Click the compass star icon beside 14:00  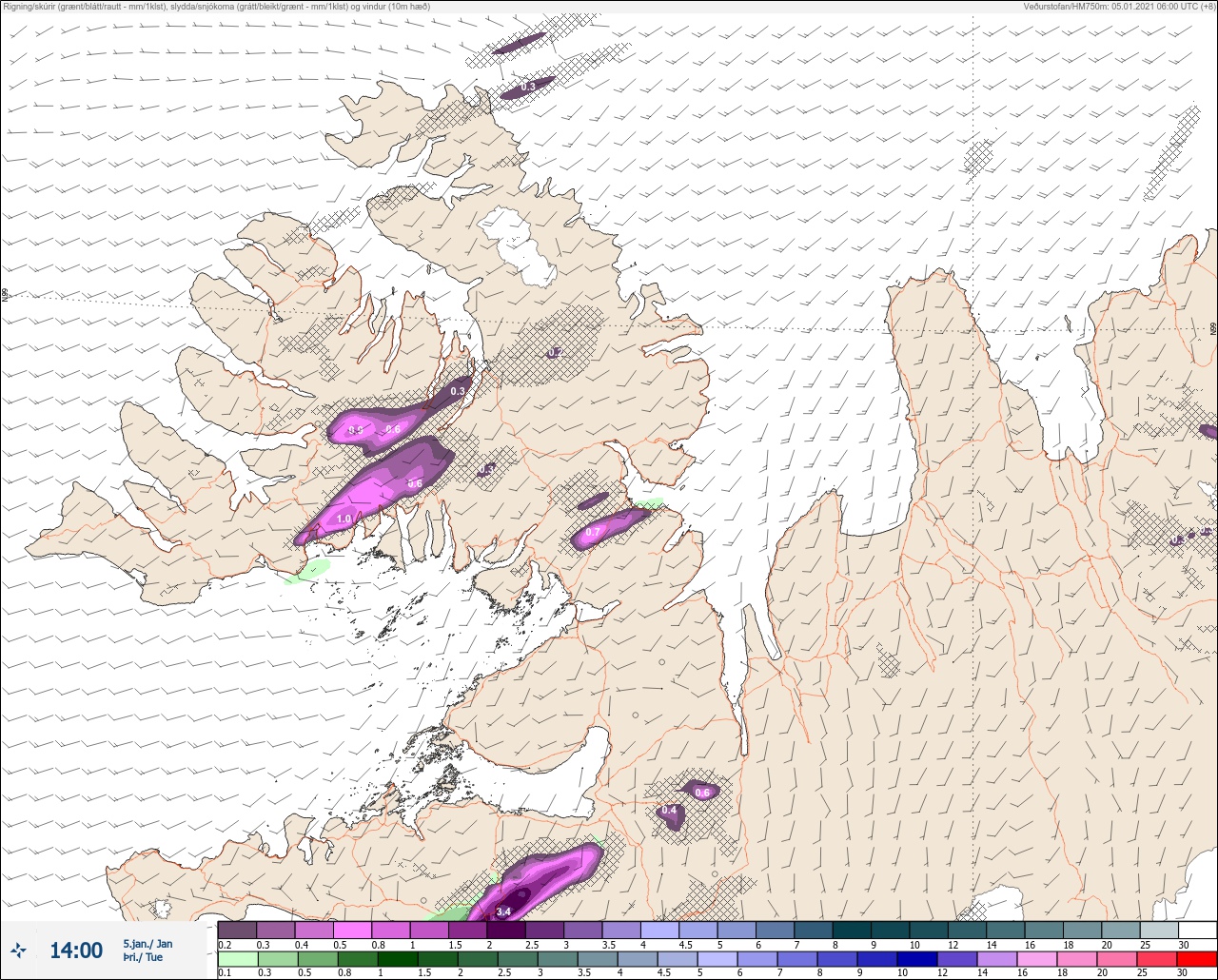(x=18, y=951)
